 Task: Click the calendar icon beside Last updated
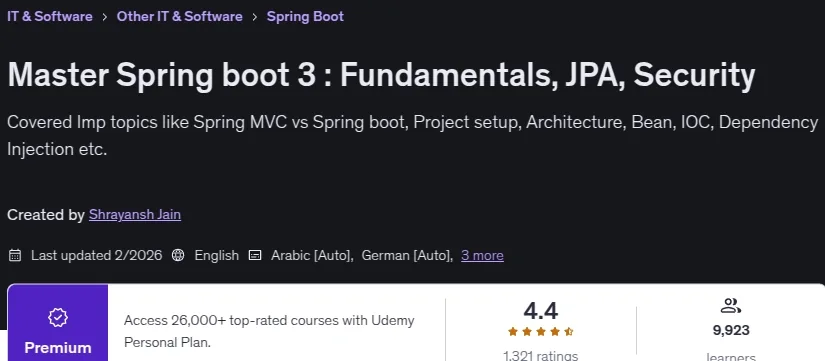coord(15,256)
